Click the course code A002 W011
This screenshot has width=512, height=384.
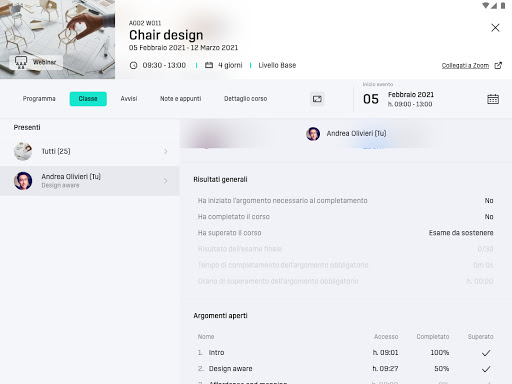[x=145, y=23]
